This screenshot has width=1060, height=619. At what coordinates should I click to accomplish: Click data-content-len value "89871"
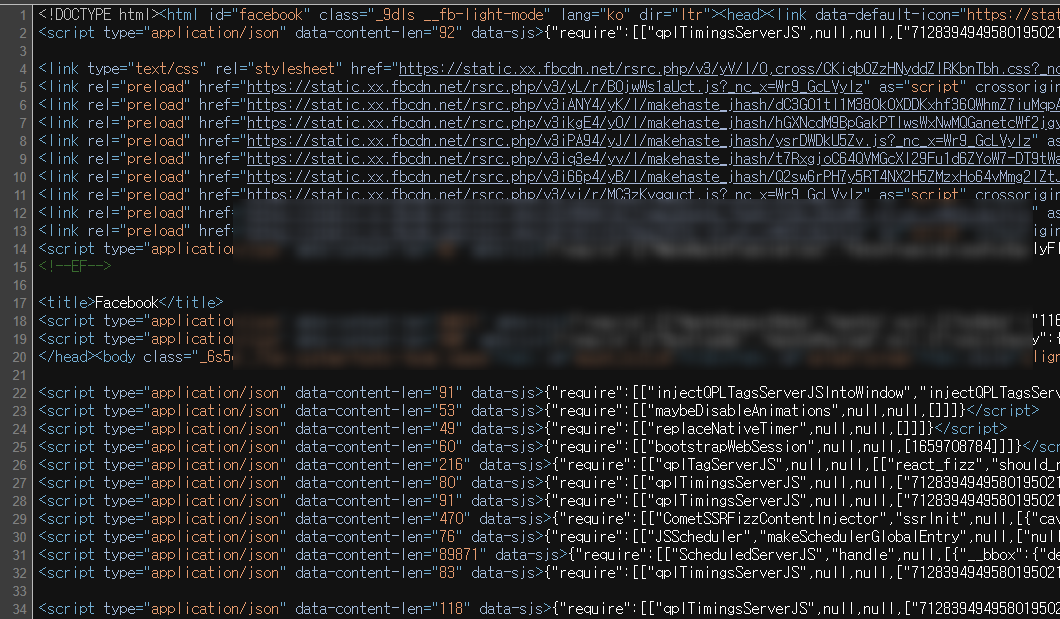click(x=458, y=555)
